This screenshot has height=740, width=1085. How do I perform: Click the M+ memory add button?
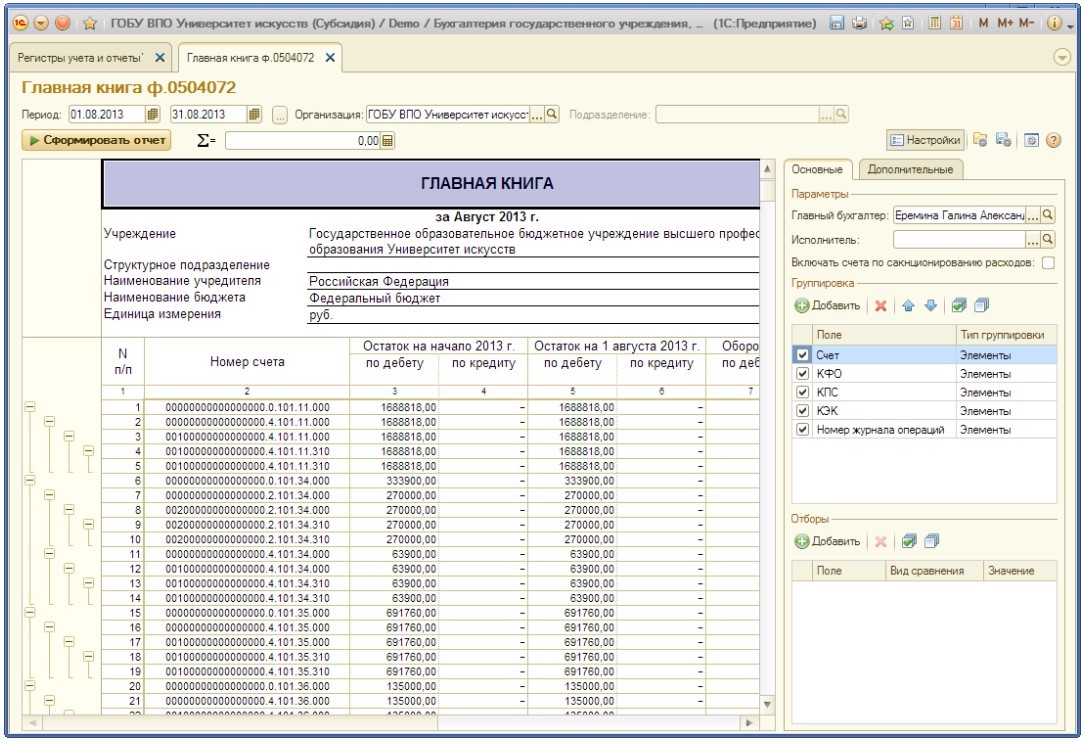click(x=1005, y=23)
